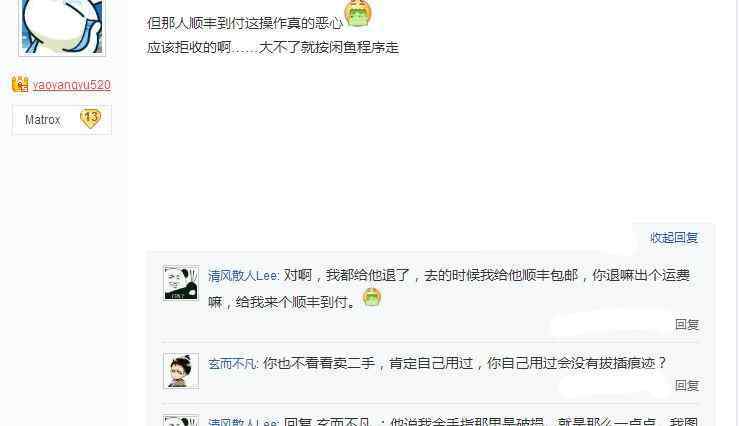Screen dimensions: 739x426
Task: Open 清风散人Lee's avatar in the first reply
Action: coord(181,283)
